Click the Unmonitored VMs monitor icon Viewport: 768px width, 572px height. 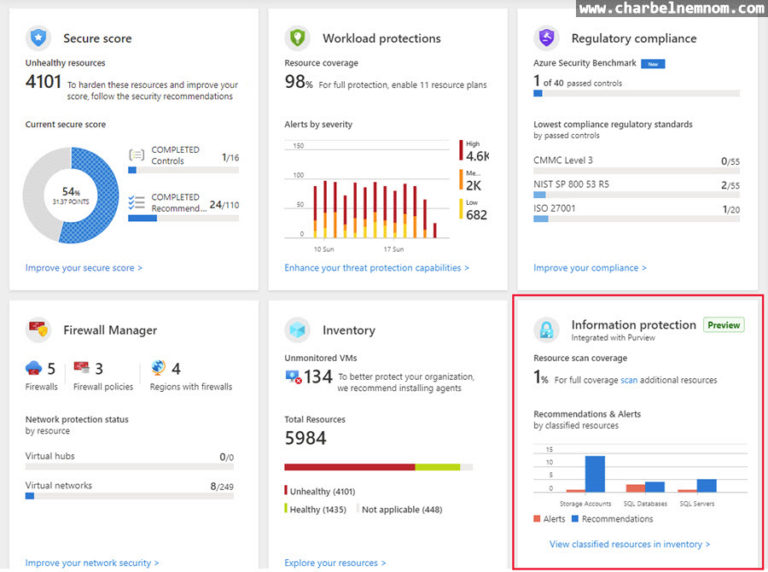[x=293, y=377]
